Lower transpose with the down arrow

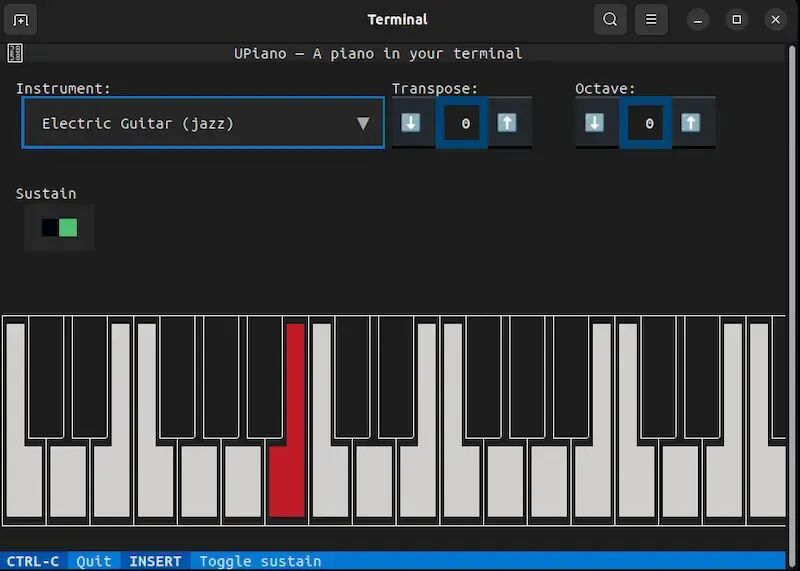click(411, 123)
